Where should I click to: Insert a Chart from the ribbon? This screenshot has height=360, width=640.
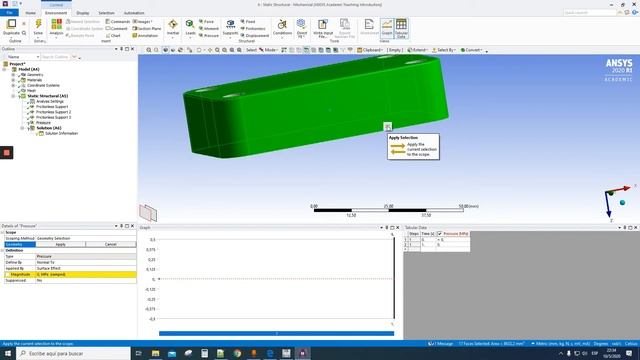113,36
